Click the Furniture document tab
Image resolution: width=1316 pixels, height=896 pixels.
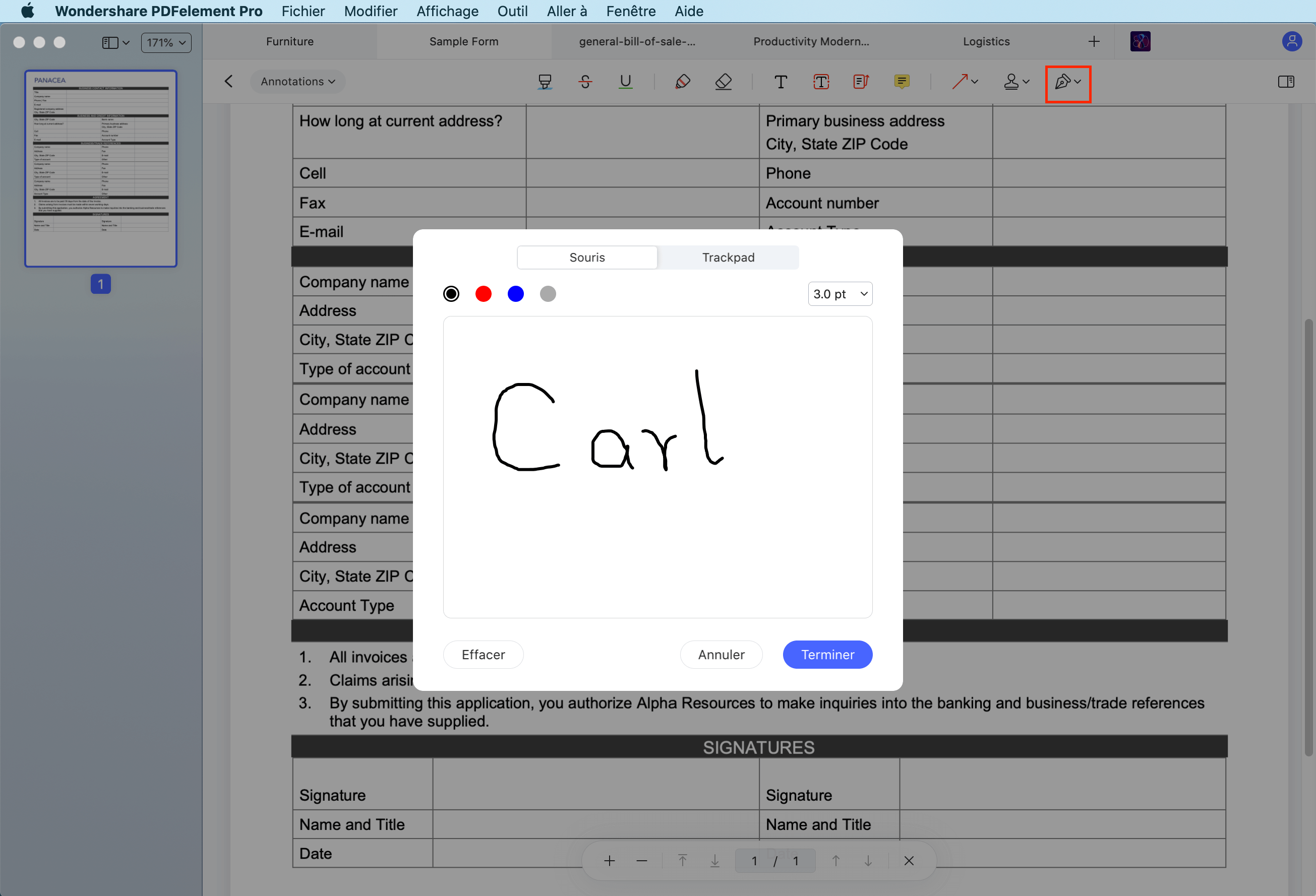290,41
